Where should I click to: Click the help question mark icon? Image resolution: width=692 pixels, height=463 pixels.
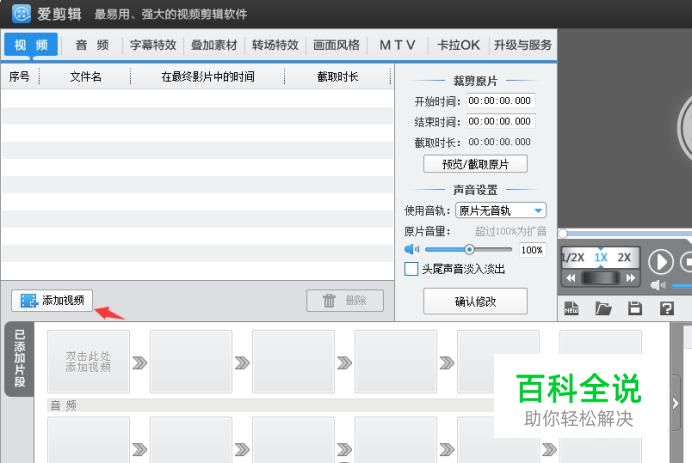667,308
